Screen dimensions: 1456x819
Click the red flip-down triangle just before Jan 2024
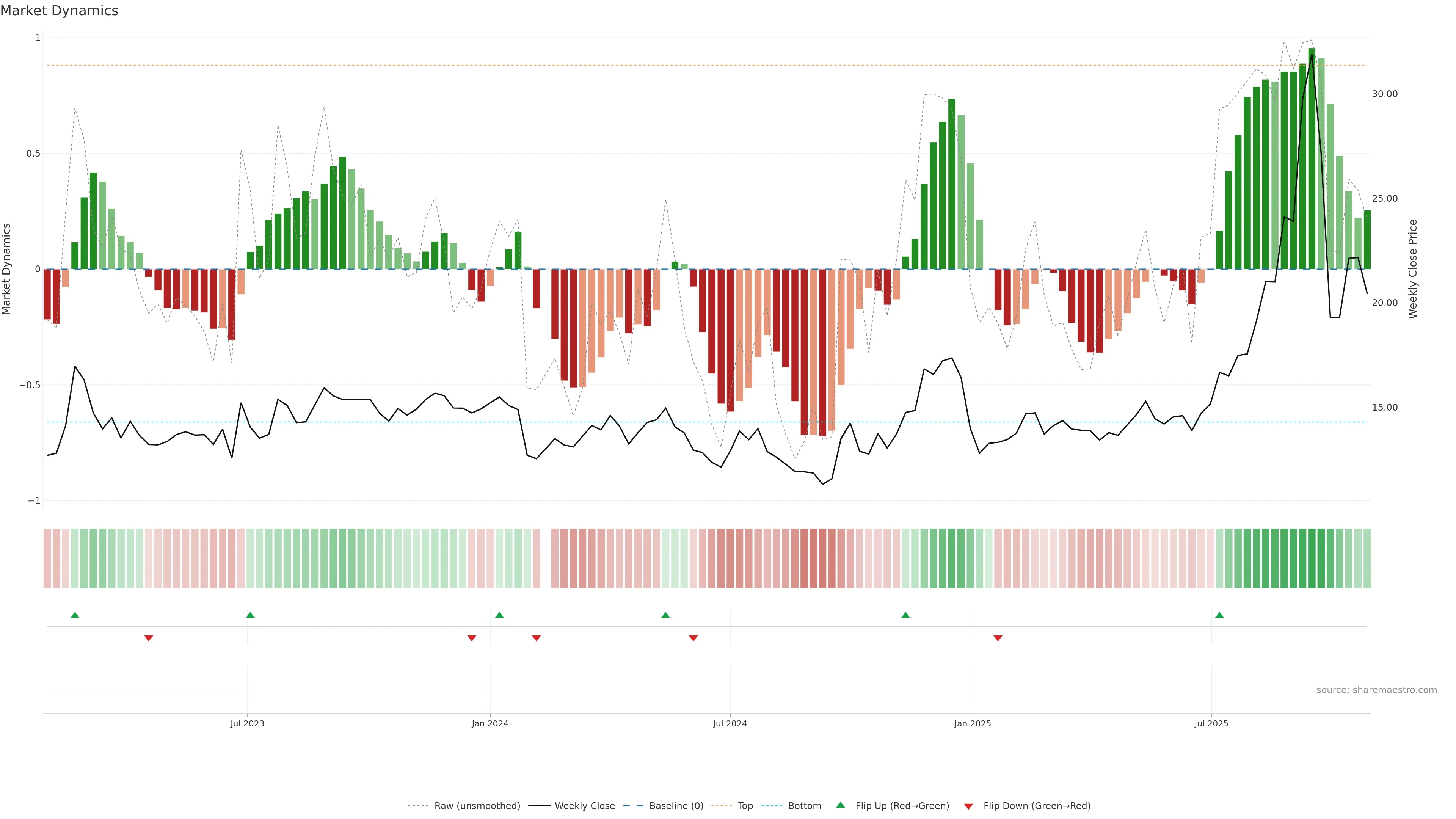(471, 638)
